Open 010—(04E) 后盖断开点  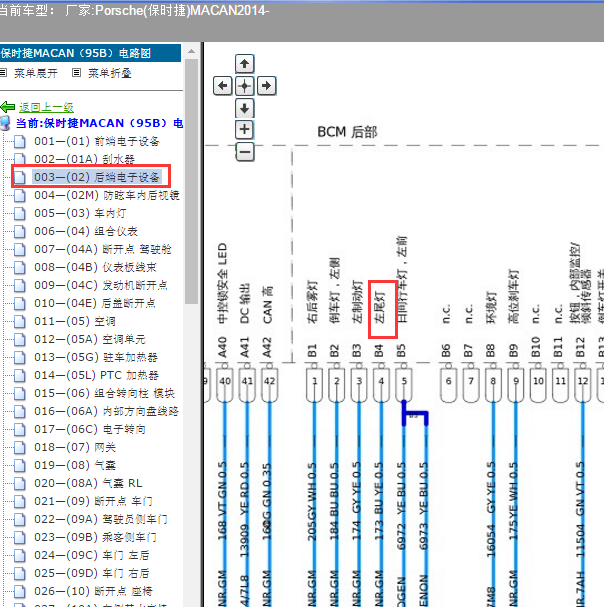95,303
